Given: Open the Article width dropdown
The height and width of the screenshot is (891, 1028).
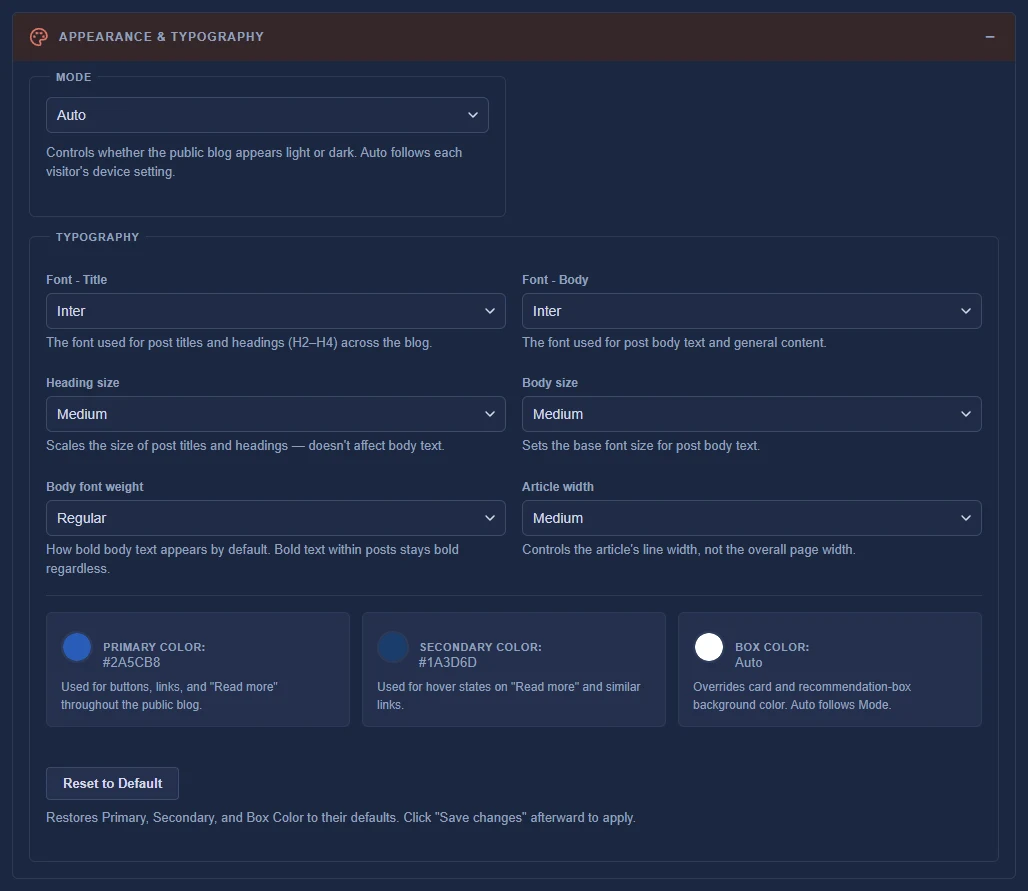Looking at the screenshot, I should point(751,518).
